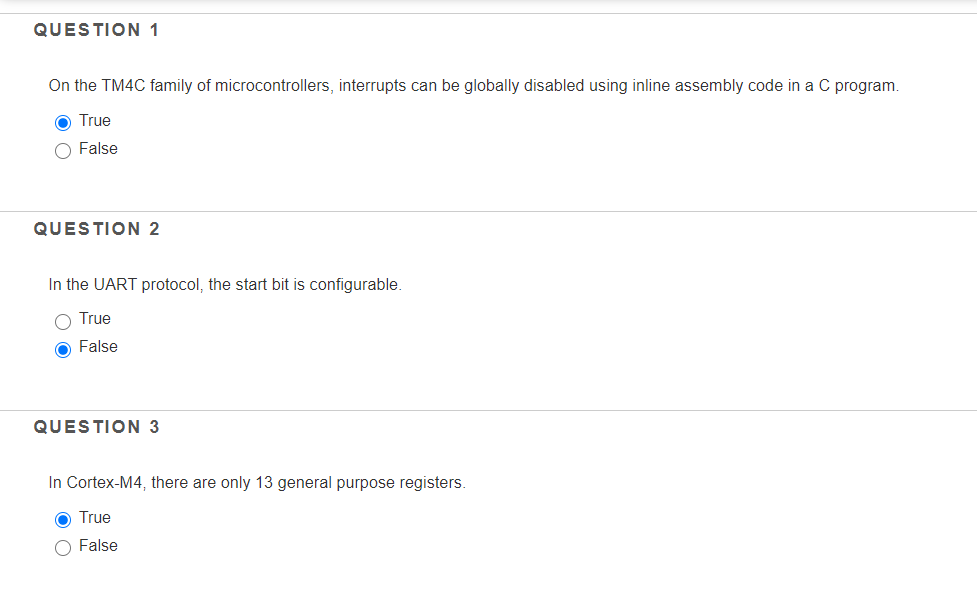This screenshot has height=597, width=977.
Task: Click the Cortex-M4 registers question text
Action: tap(257, 482)
